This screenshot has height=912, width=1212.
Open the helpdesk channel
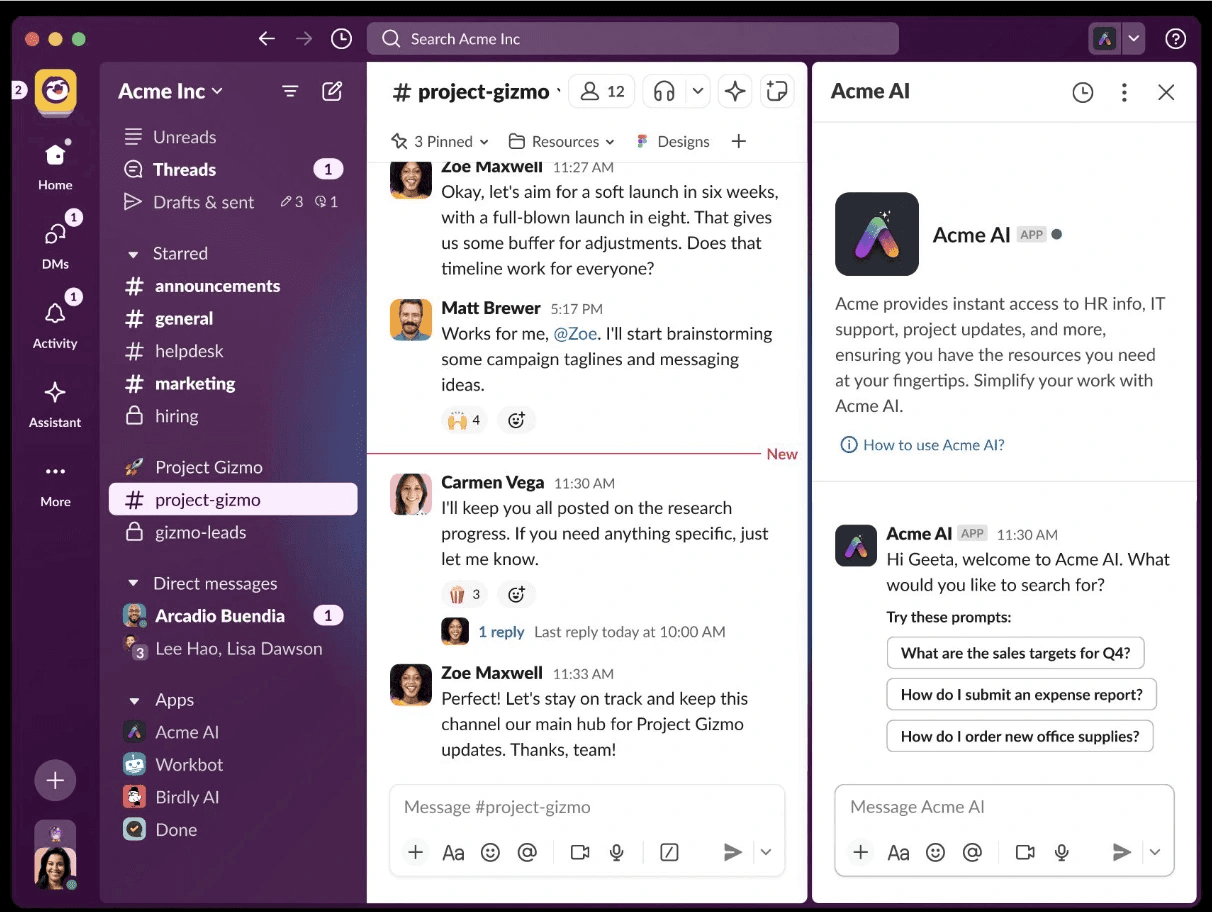click(233, 351)
